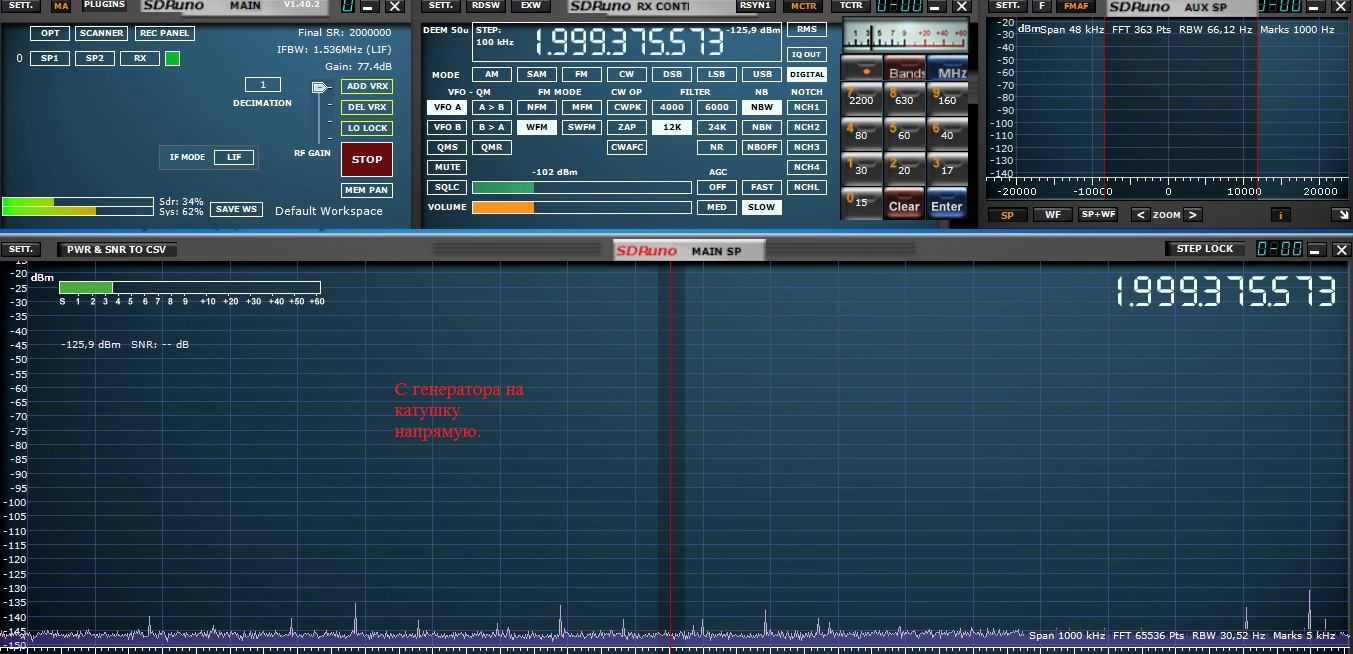Viewport: 1353px width, 654px height.
Task: Open the PLUGINS menu
Action: coord(104,5)
